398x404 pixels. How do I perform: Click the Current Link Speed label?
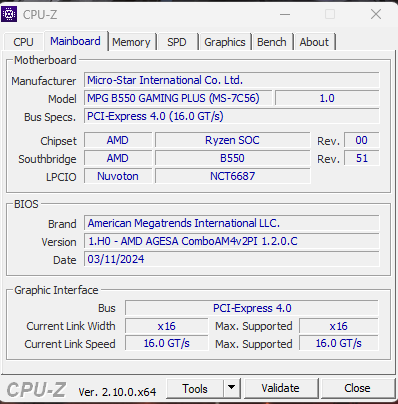point(70,344)
